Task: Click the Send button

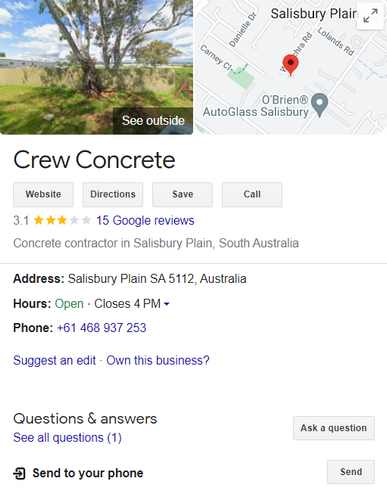Action: (x=351, y=472)
